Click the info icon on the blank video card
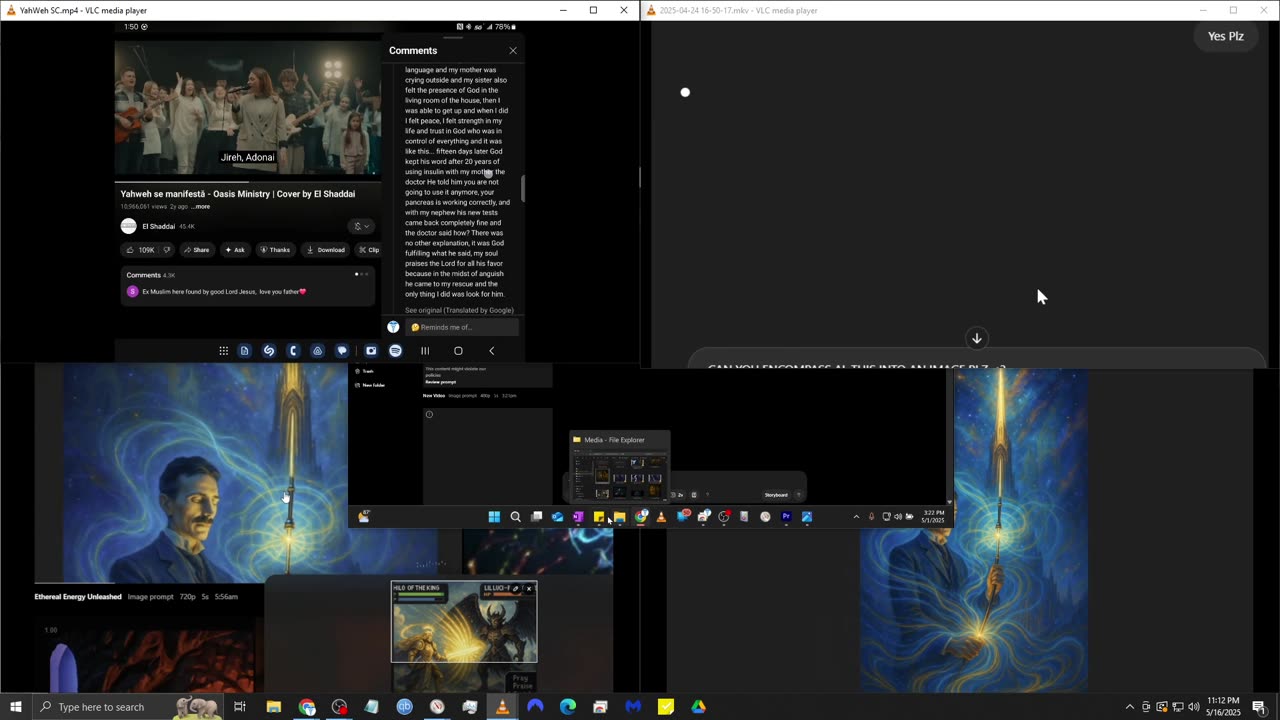 (x=429, y=414)
